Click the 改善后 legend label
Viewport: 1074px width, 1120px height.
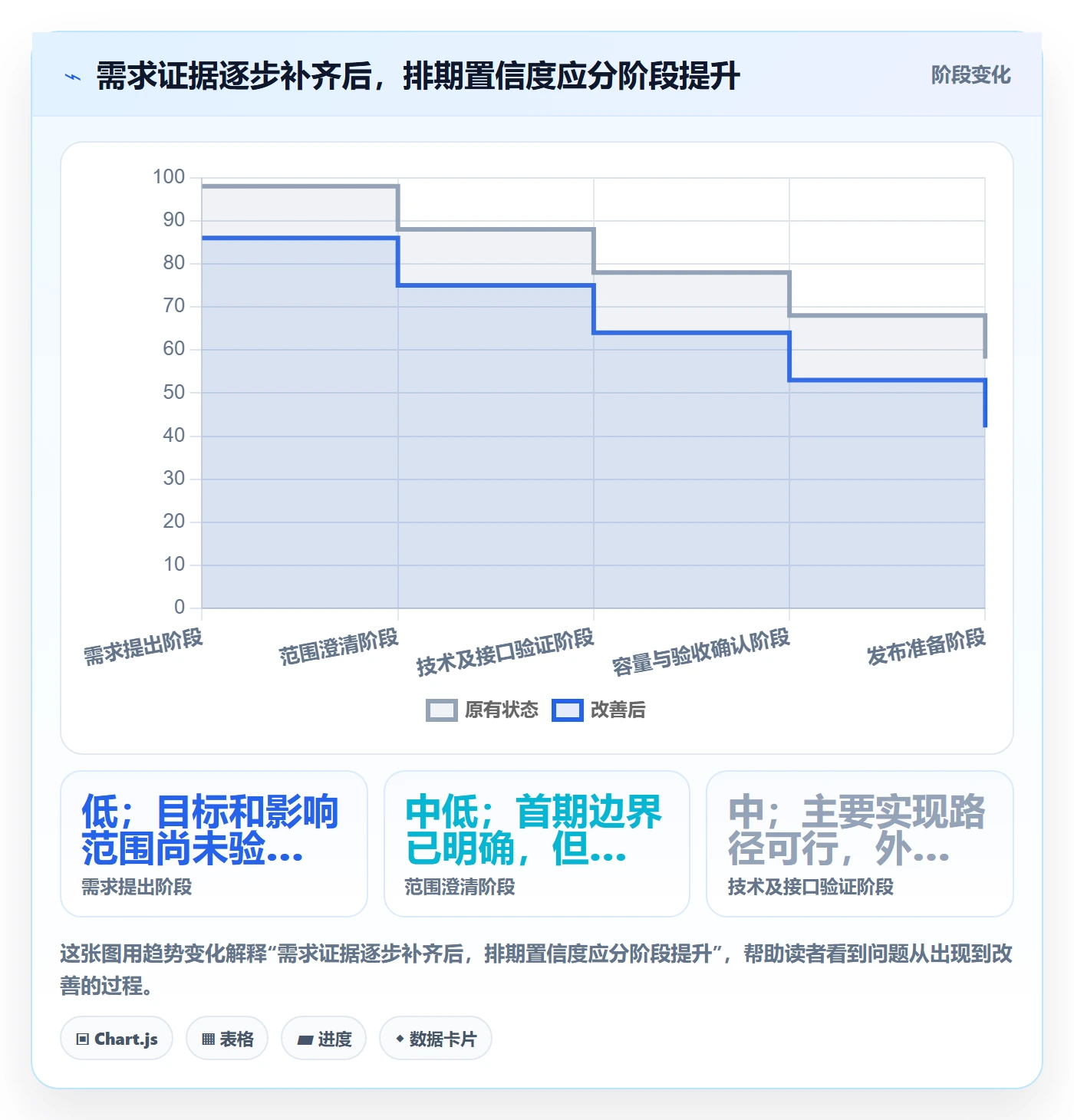point(618,710)
